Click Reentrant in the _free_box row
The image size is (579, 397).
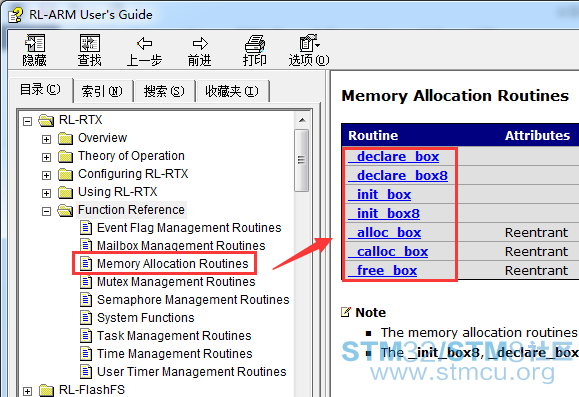pyautogui.click(x=536, y=271)
